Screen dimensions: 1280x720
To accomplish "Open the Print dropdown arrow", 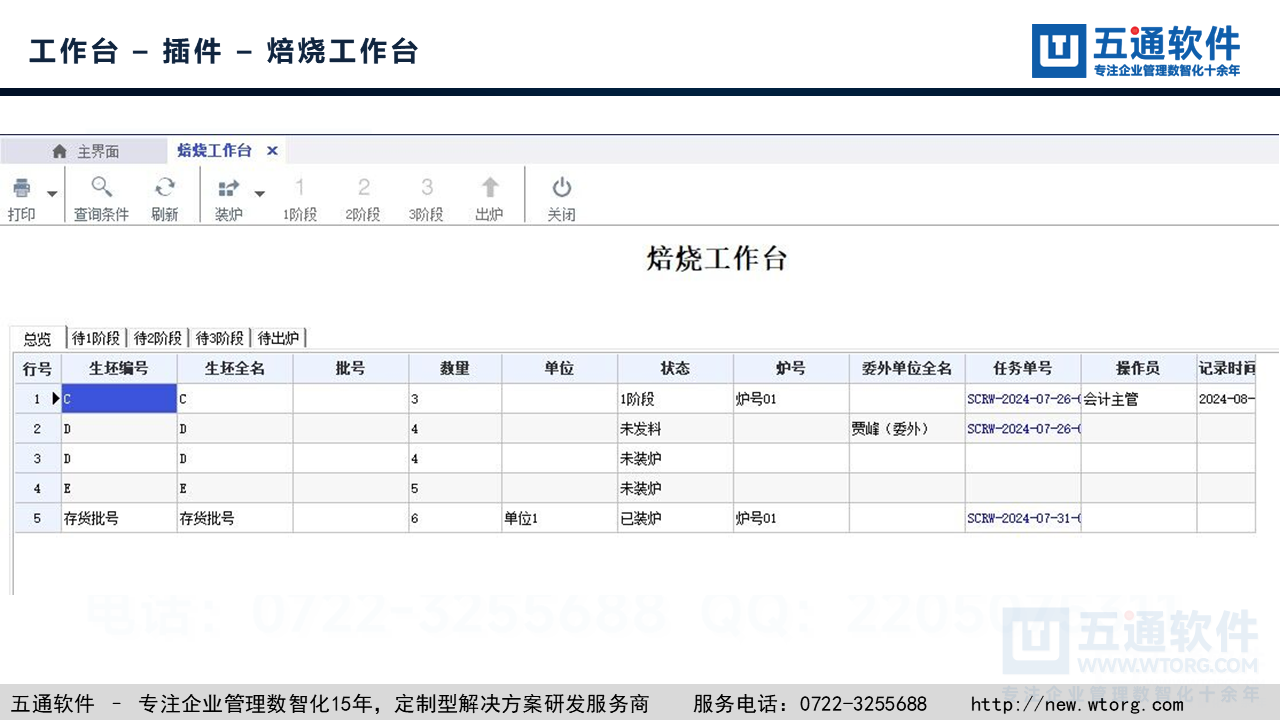I will click(52, 193).
